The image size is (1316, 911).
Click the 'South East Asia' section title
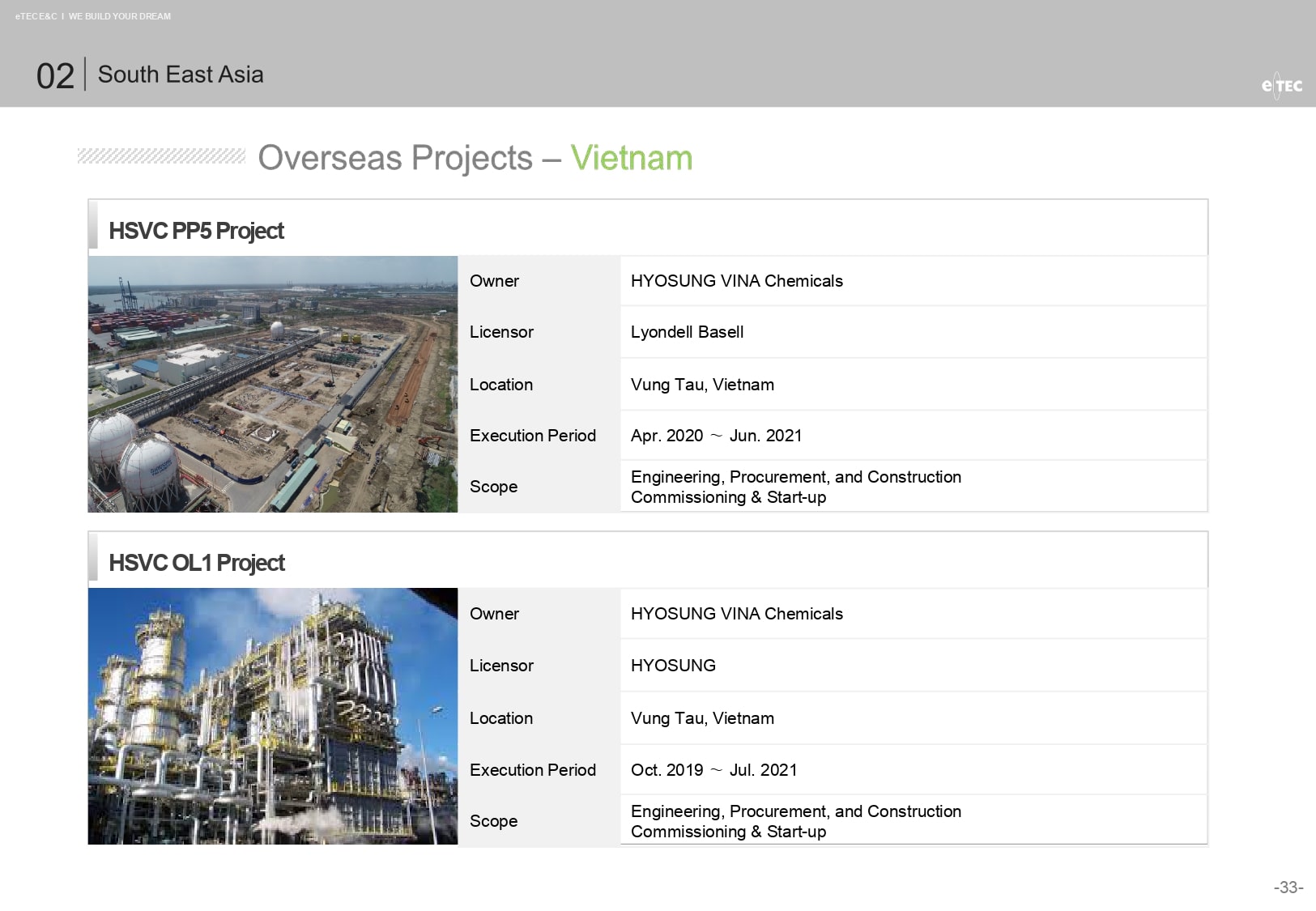click(181, 74)
